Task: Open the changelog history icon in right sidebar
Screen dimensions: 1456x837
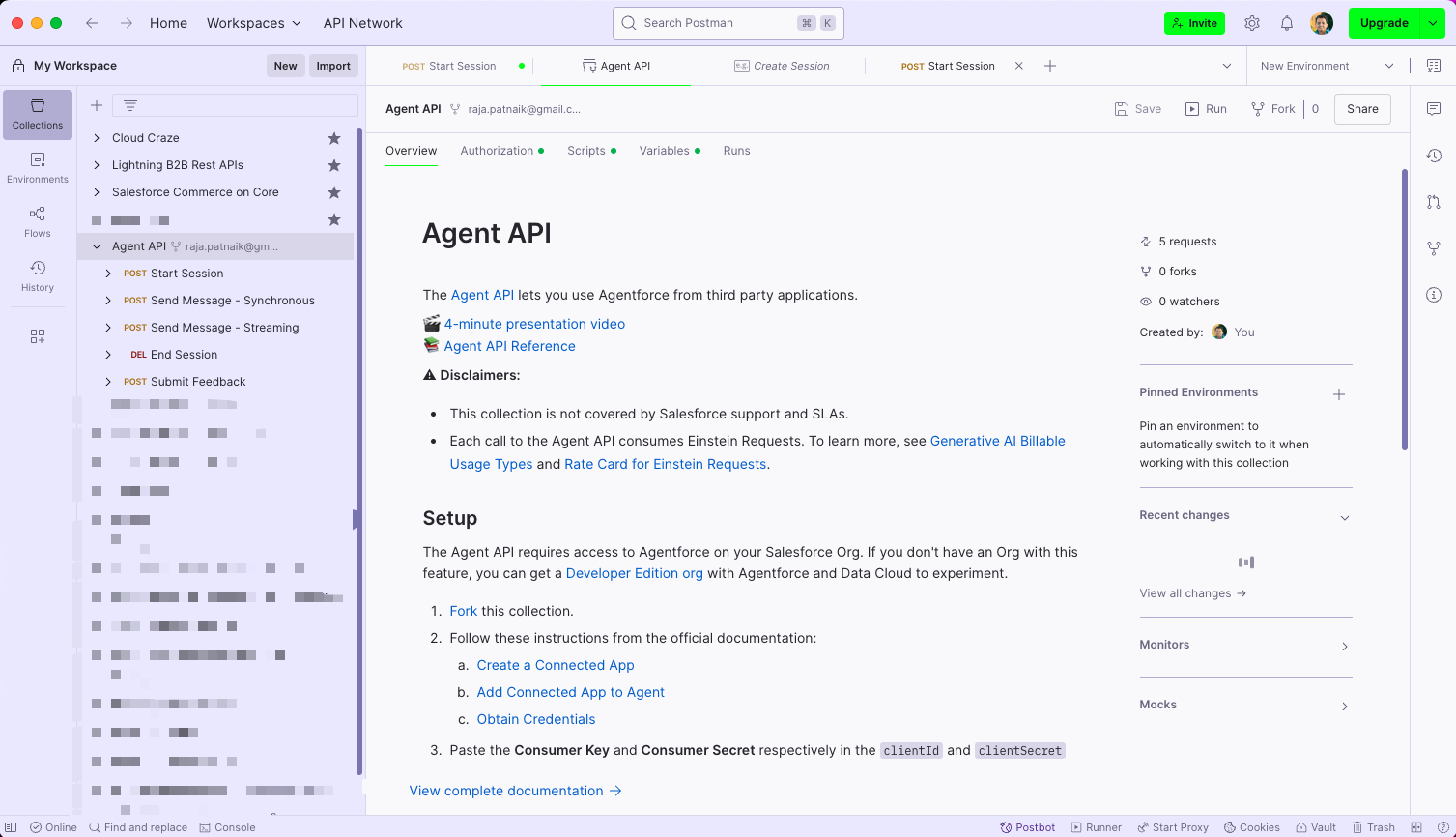Action: click(x=1434, y=156)
